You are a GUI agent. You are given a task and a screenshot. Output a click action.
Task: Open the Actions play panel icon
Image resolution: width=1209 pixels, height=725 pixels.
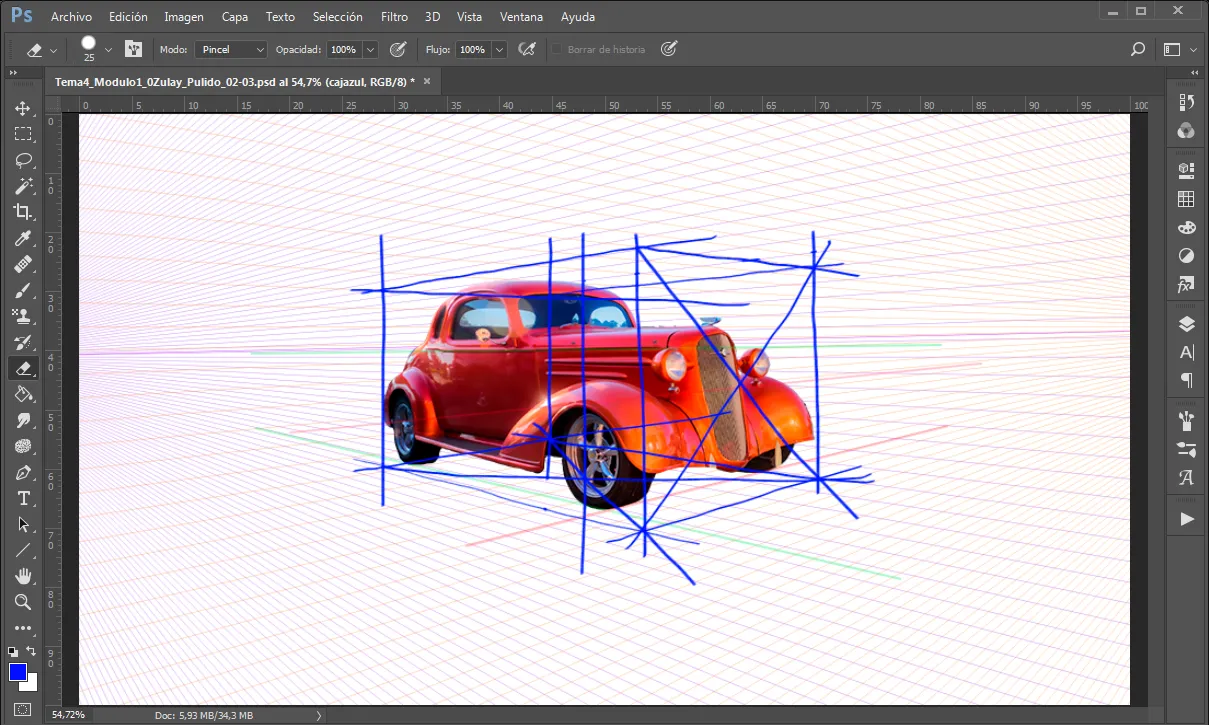pyautogui.click(x=1187, y=519)
